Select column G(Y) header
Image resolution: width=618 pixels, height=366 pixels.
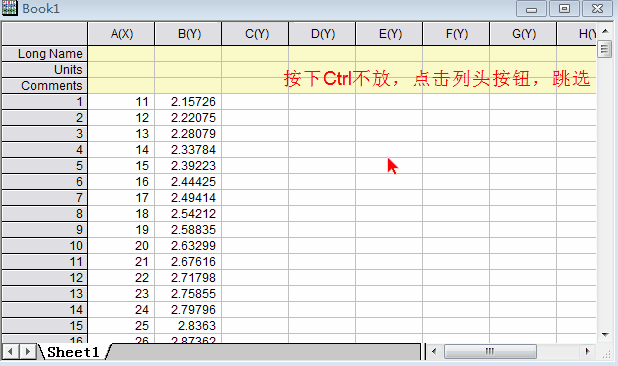tap(523, 34)
